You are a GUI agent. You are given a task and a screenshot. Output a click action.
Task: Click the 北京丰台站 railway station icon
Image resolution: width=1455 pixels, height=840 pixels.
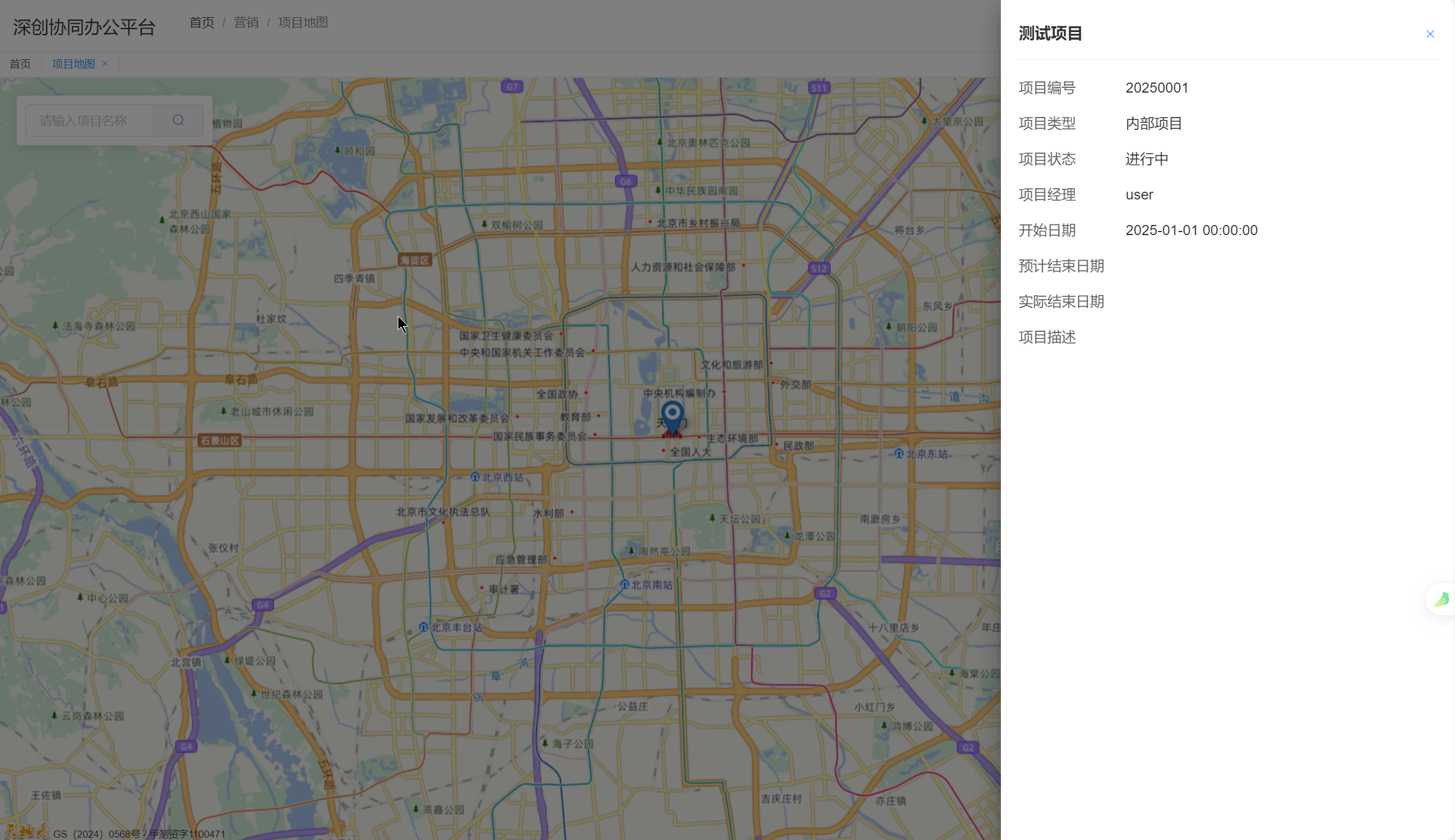click(x=423, y=627)
